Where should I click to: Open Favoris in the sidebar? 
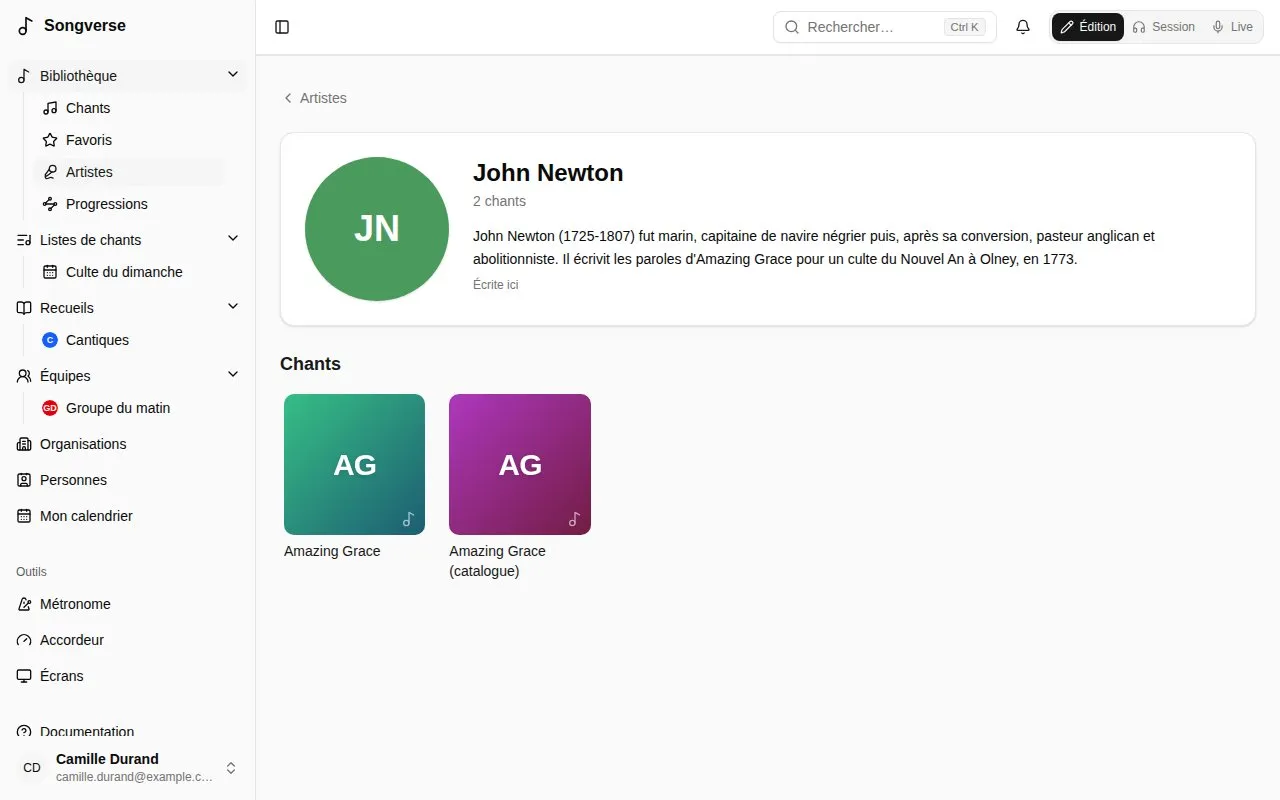coord(129,140)
